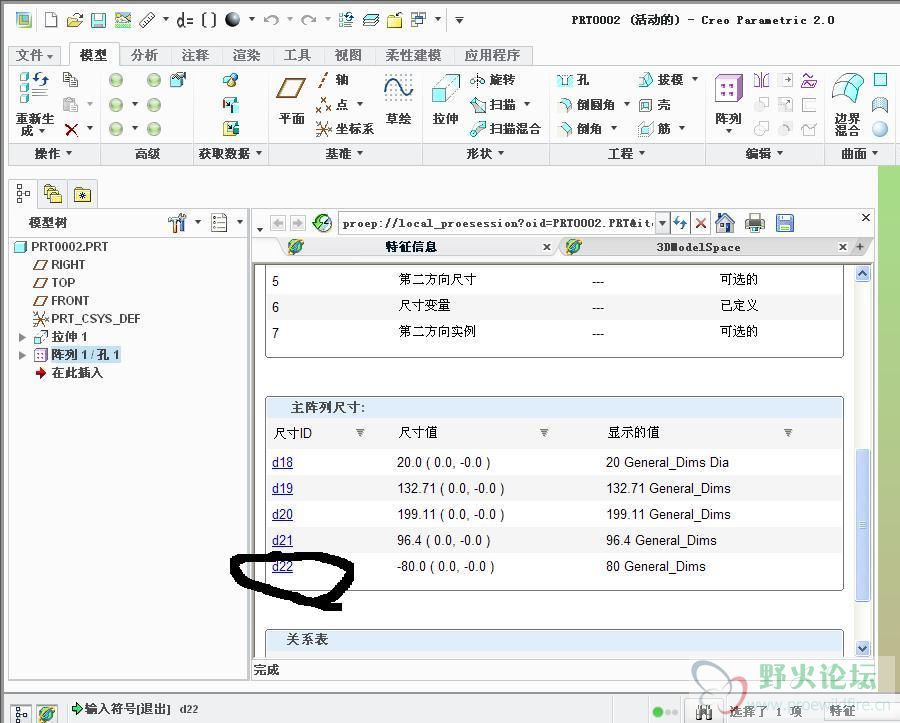Screen dimensions: 900x723
Task: Toggle the browser display icon in status bar
Action: 47,714
